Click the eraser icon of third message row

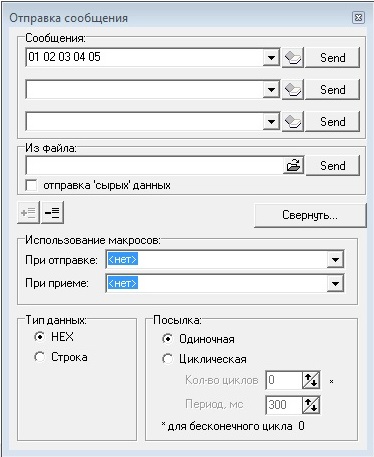tap(293, 122)
